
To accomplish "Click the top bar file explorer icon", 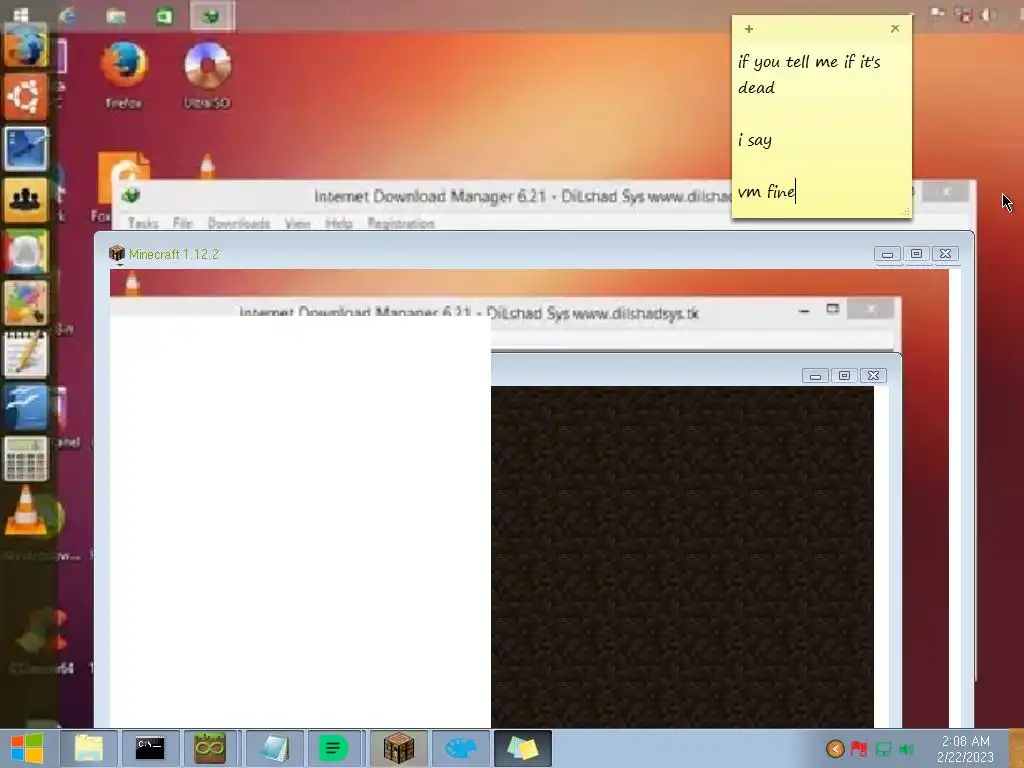I will point(116,15).
